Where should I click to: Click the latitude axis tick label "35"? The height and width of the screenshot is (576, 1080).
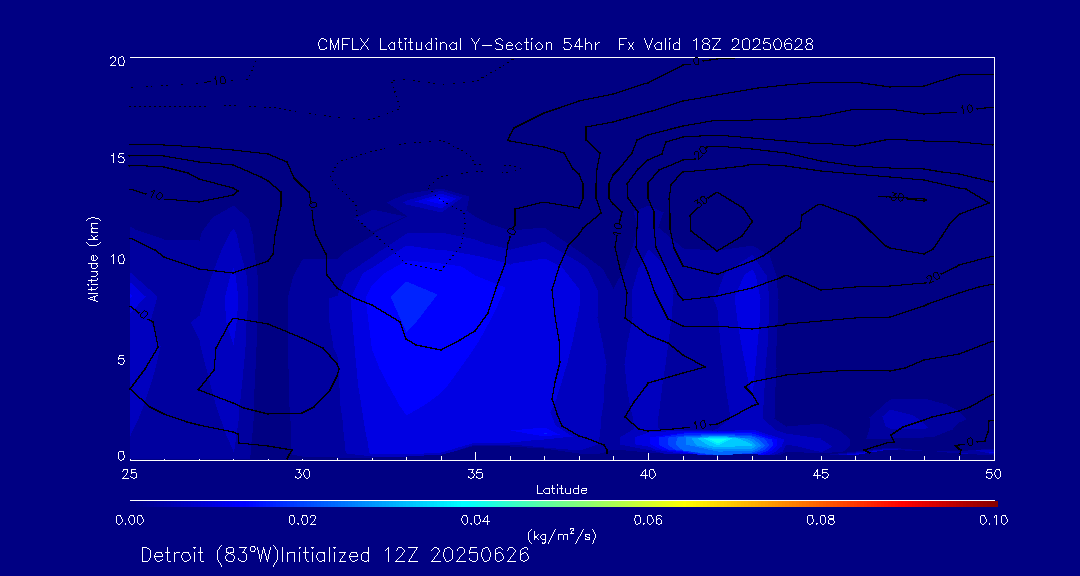pyautogui.click(x=475, y=474)
